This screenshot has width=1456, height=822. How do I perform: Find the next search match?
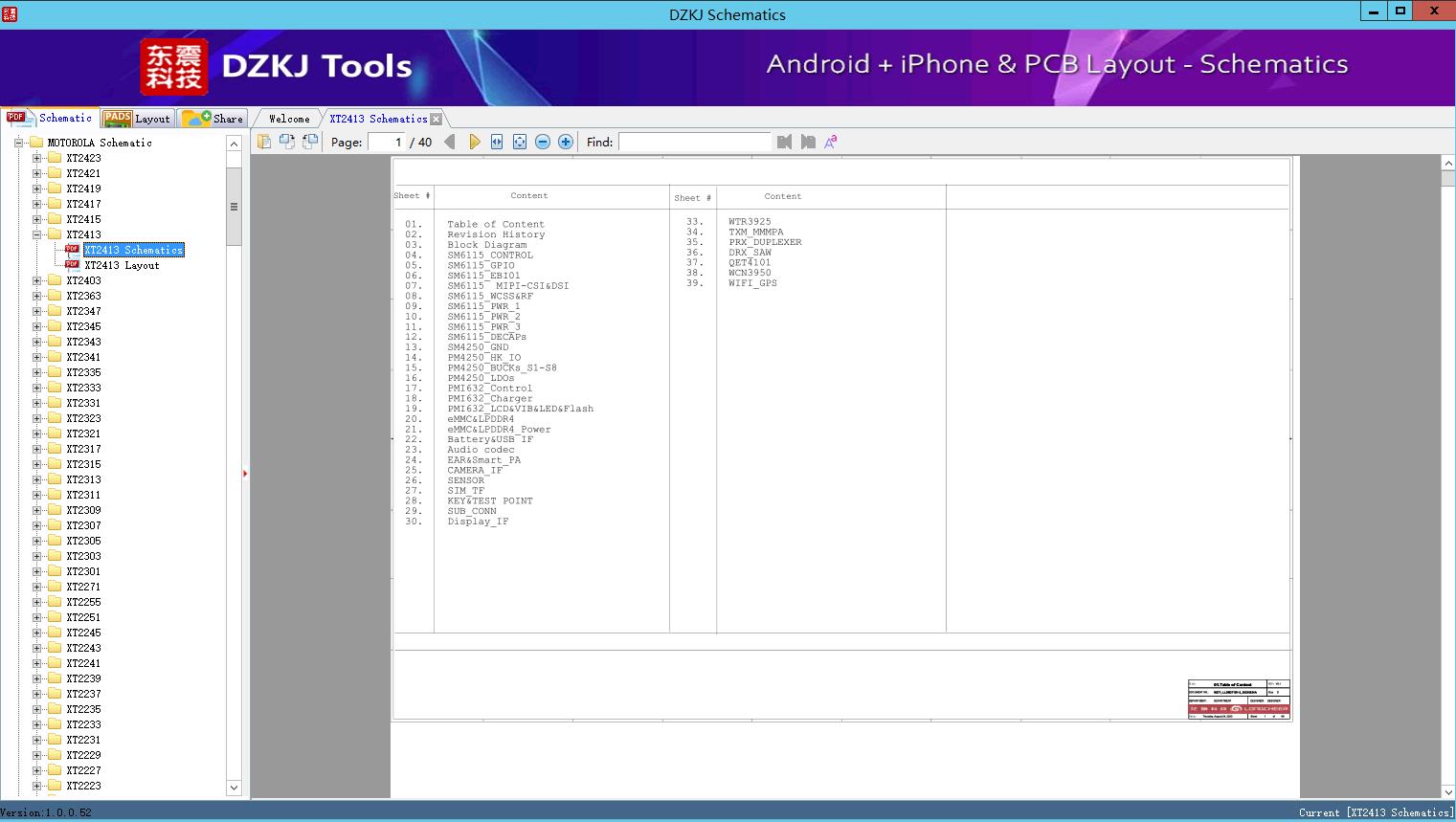808,142
